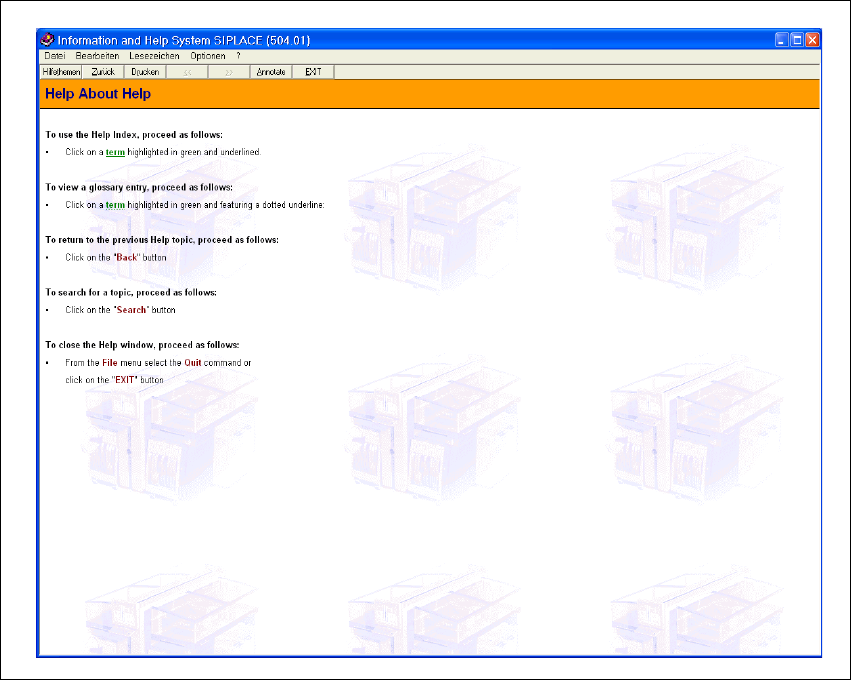The height and width of the screenshot is (680, 851).
Task: Click the Help About Help heading banner
Action: 429,94
